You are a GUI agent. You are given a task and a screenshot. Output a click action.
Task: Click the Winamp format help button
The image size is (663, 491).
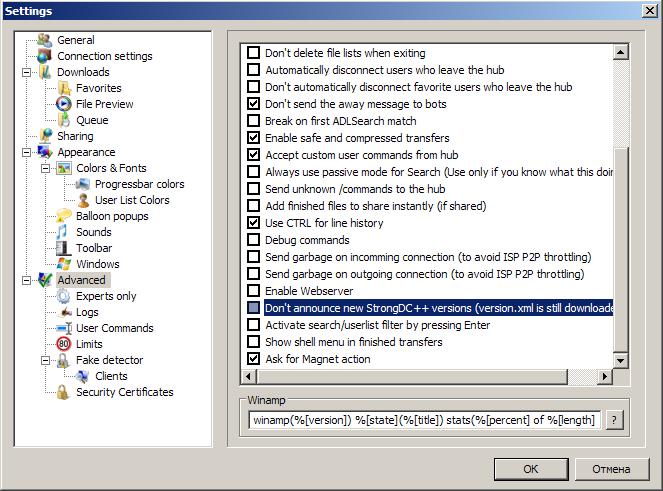(x=615, y=420)
